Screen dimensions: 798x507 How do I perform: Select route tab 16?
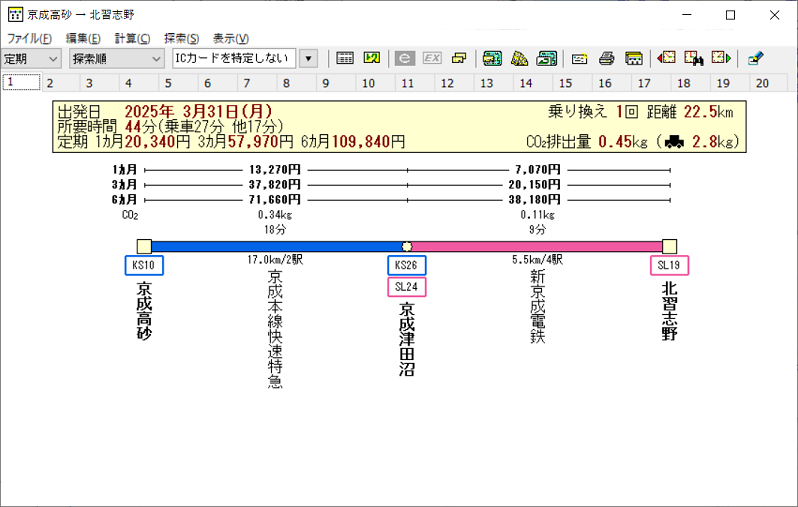(612, 83)
